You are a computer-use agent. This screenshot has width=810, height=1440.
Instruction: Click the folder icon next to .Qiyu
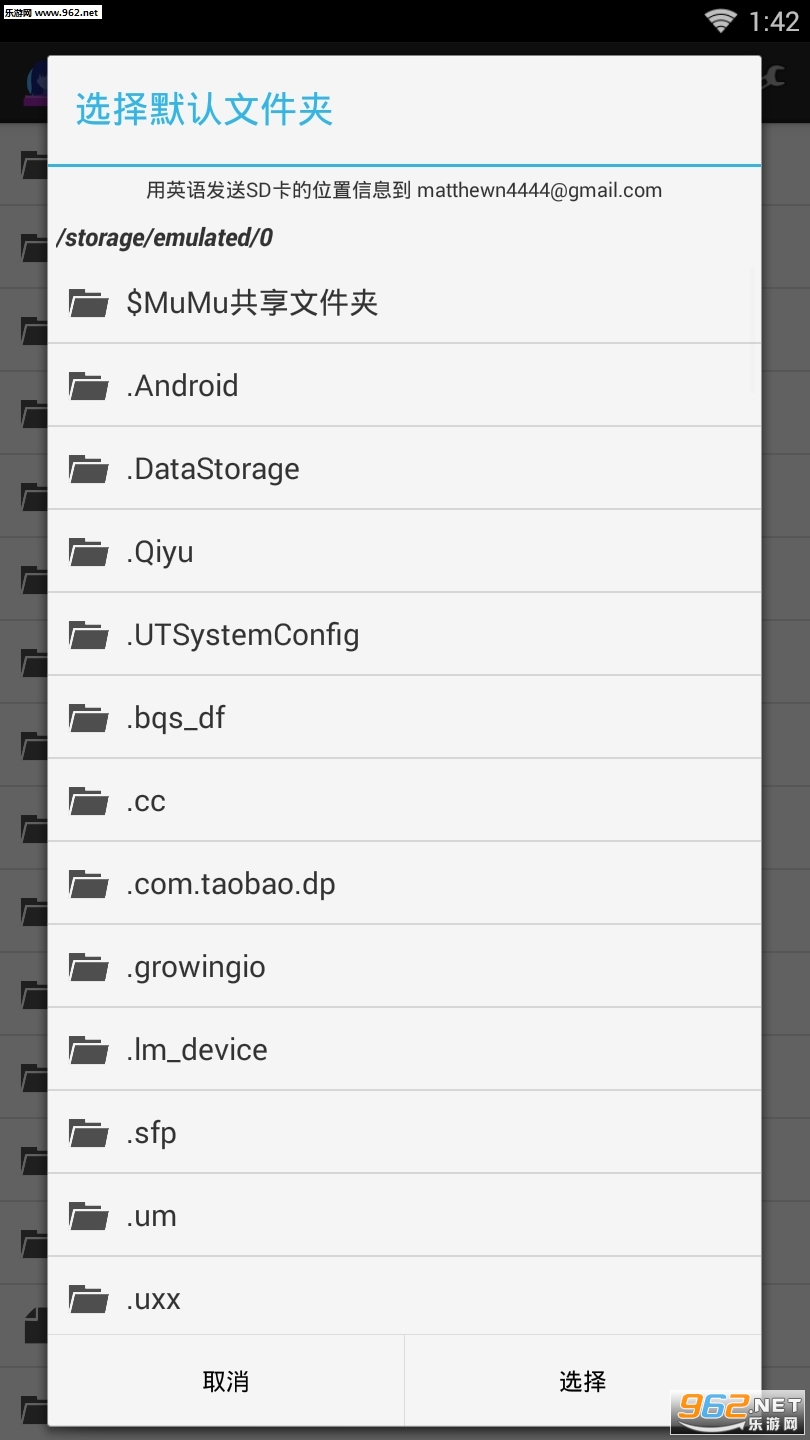pyautogui.click(x=89, y=551)
